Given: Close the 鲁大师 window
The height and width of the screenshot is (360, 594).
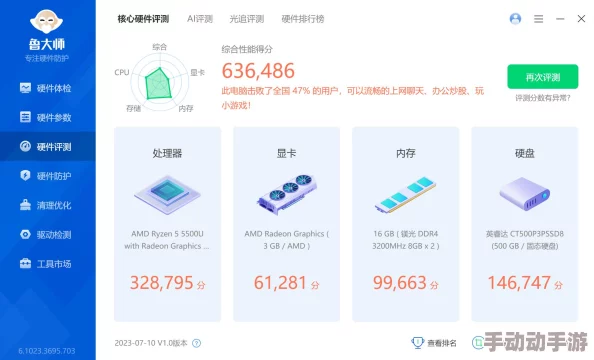Looking at the screenshot, I should click(x=581, y=19).
